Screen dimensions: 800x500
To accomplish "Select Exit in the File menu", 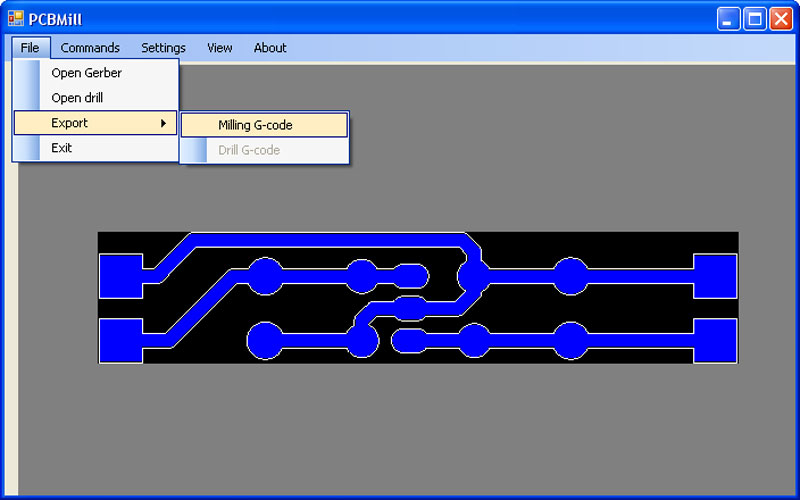I will (95, 148).
